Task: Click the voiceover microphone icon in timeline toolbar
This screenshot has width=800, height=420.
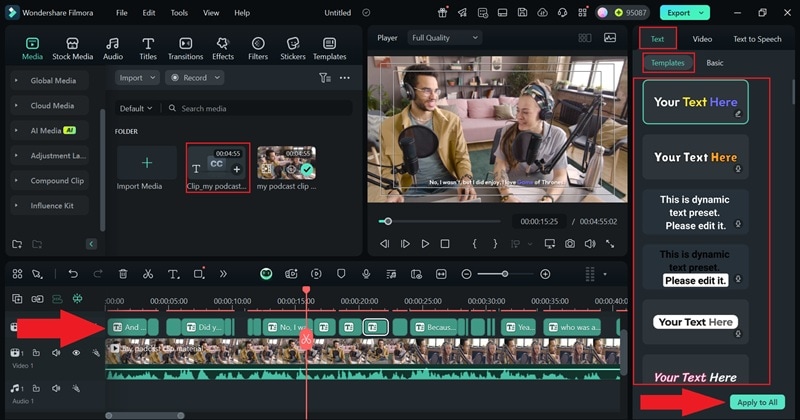Action: click(366, 274)
